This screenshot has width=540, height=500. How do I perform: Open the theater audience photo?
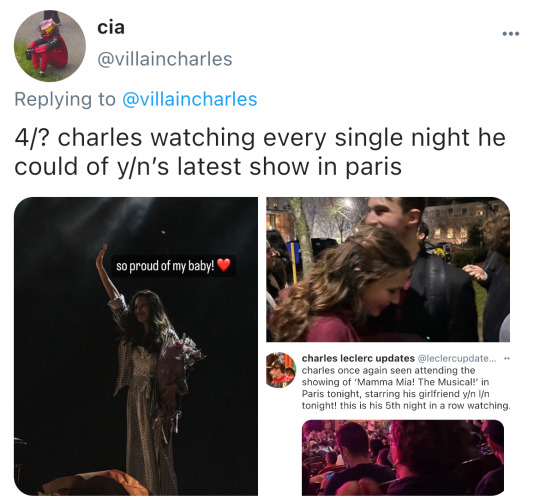pyautogui.click(x=403, y=458)
